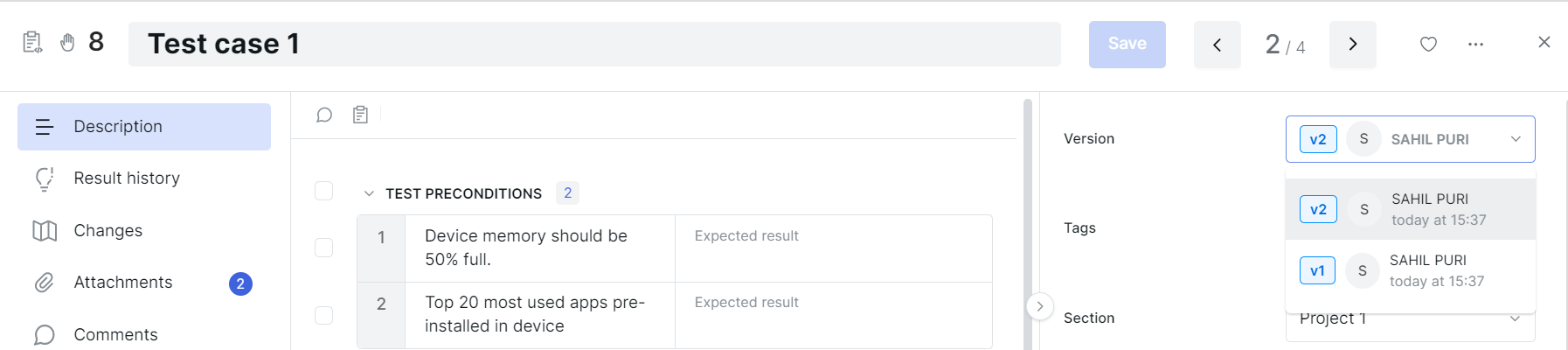Viewport: 1568px width, 350px height.
Task: Click the comment bubble toolbar icon
Action: click(324, 115)
